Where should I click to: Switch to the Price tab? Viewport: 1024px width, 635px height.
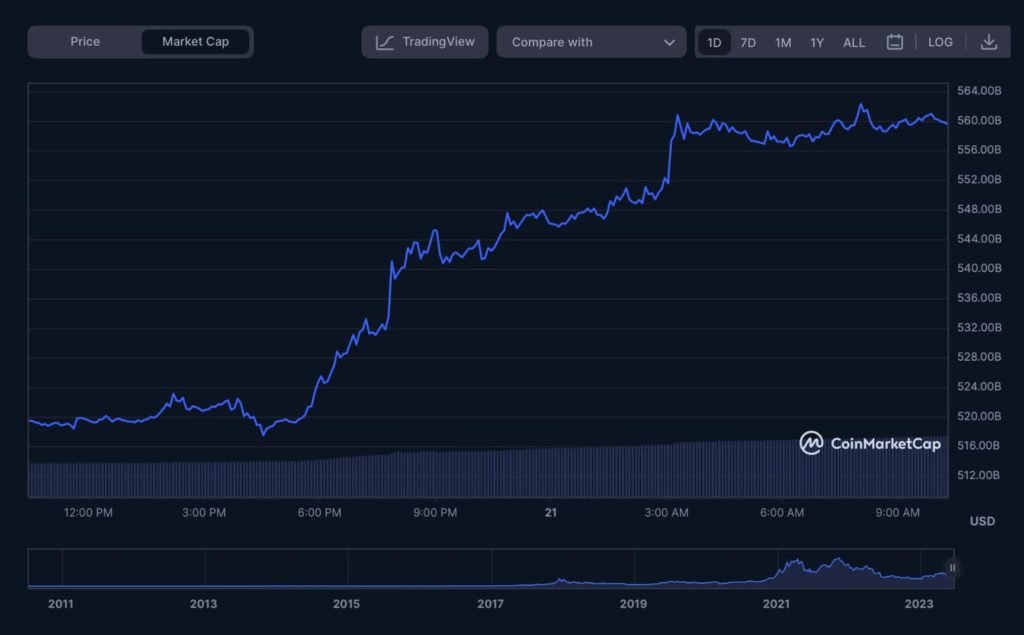(x=85, y=42)
